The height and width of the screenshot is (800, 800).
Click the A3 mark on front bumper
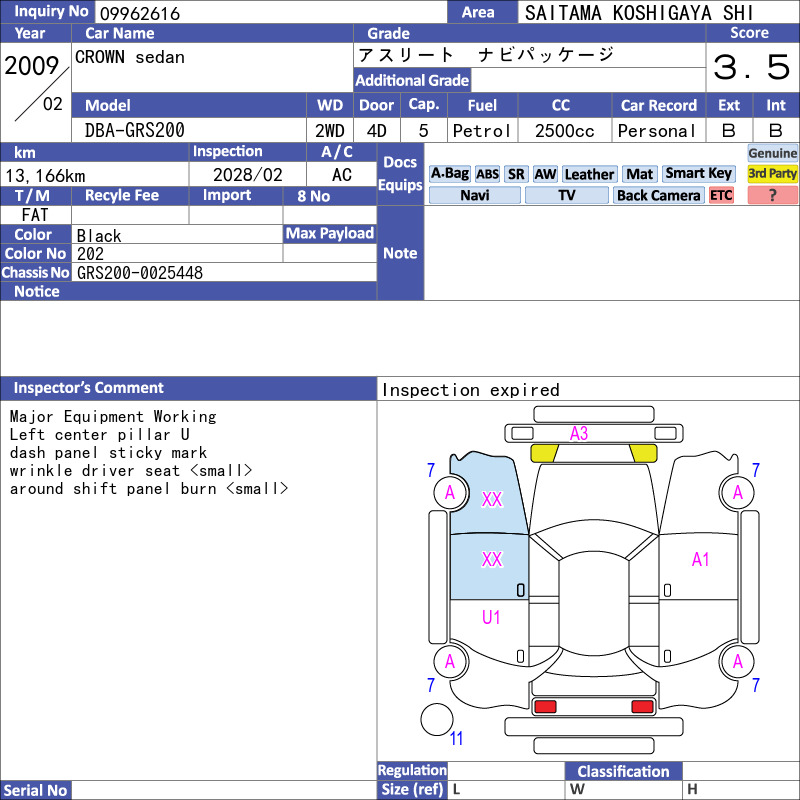pyautogui.click(x=579, y=433)
